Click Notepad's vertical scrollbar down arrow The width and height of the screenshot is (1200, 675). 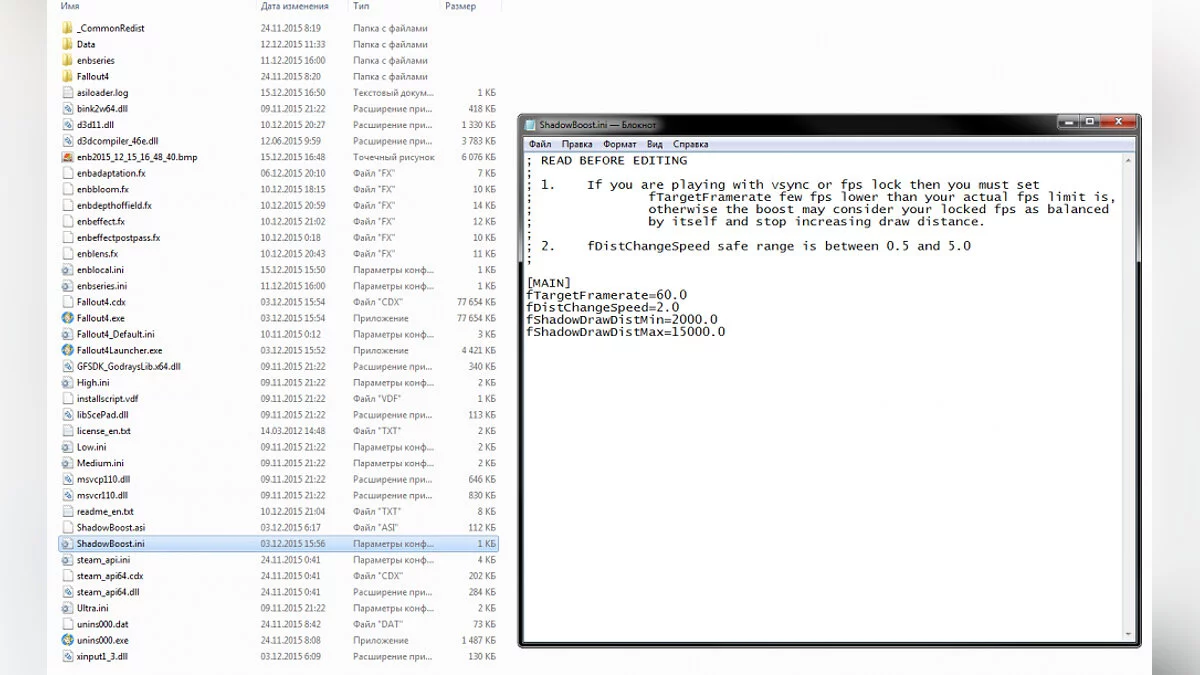pos(1128,633)
